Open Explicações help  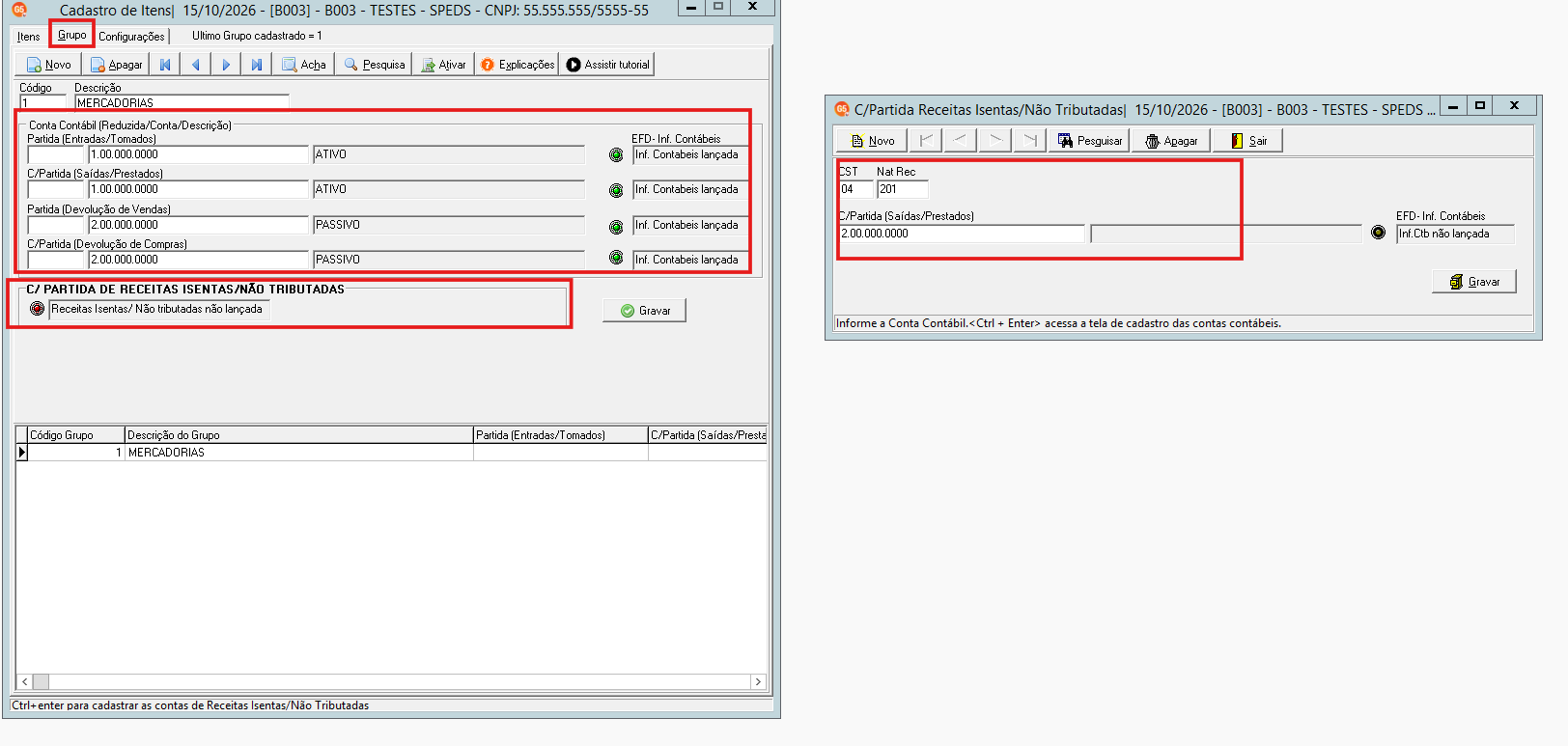point(518,65)
